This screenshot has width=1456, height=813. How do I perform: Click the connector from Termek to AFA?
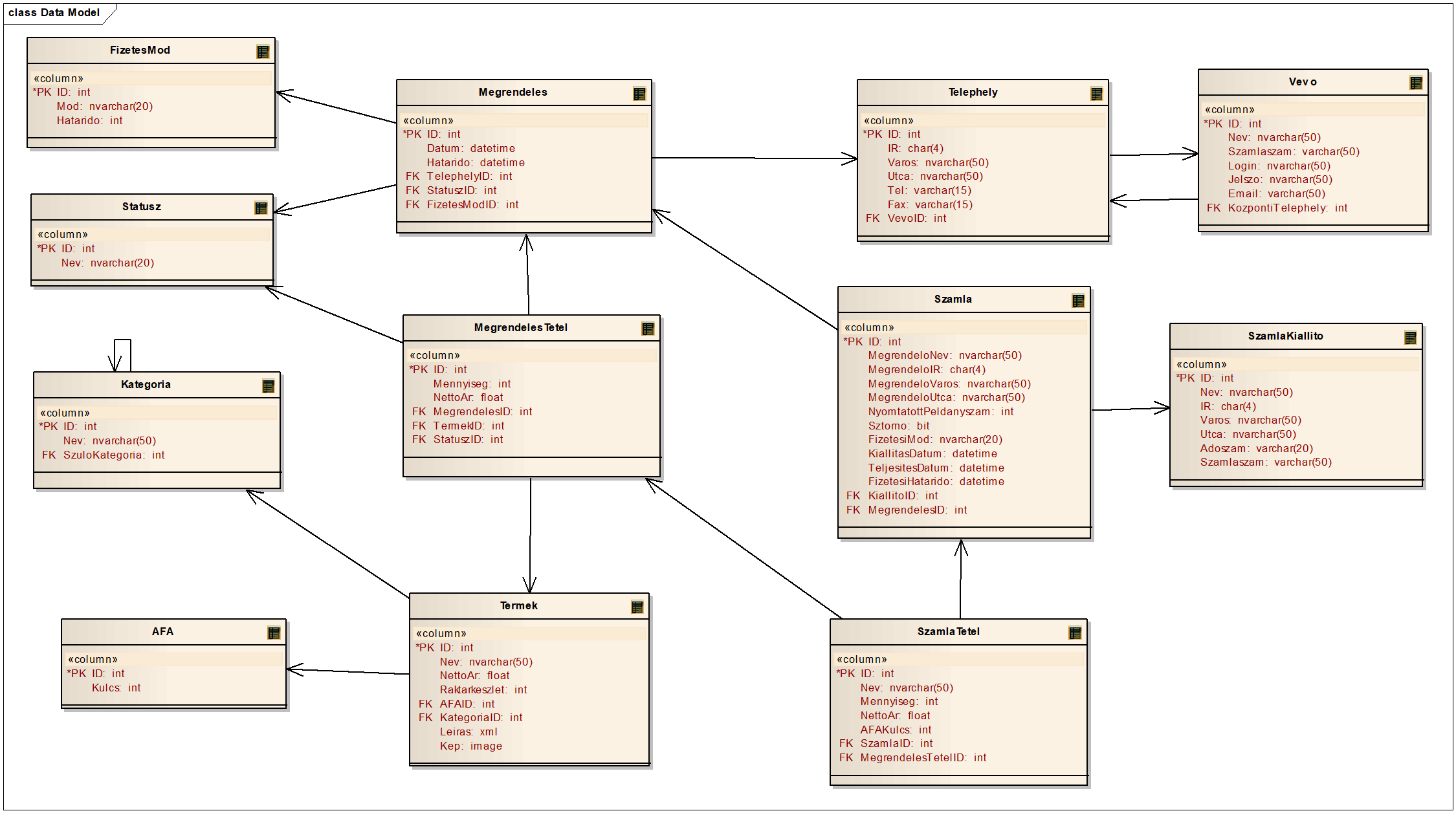(348, 671)
